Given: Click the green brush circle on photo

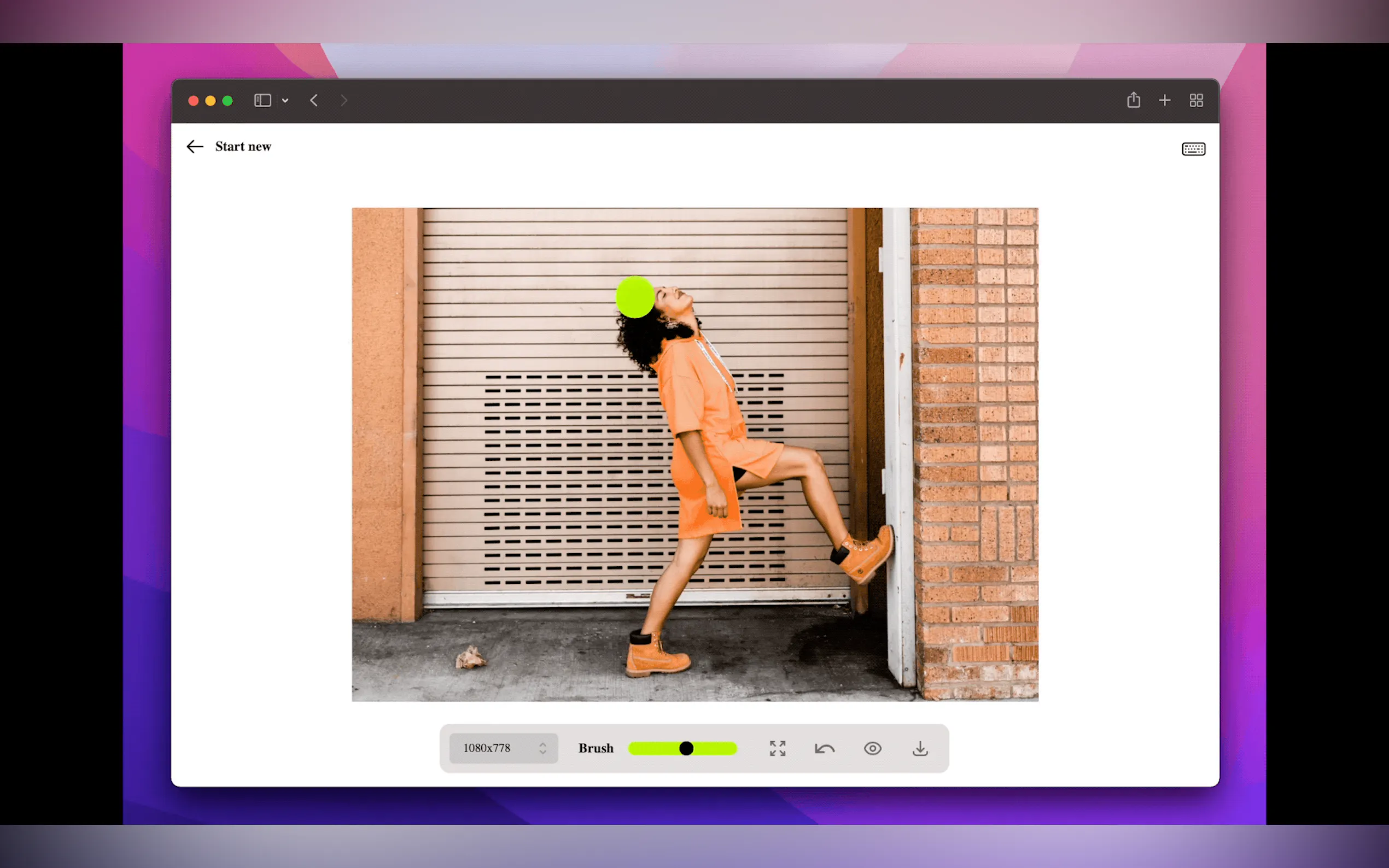Looking at the screenshot, I should (634, 297).
